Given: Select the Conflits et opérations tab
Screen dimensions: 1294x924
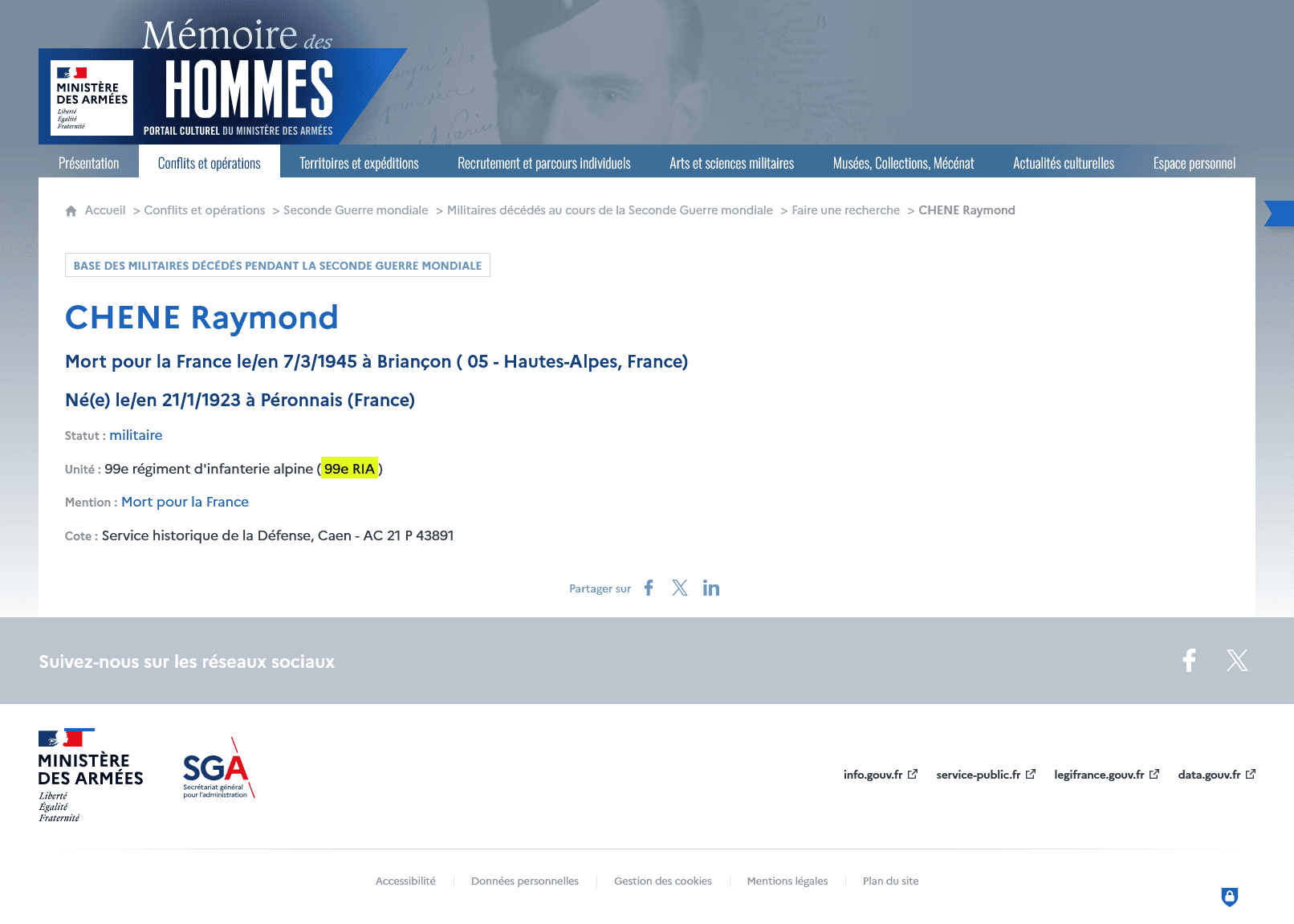Looking at the screenshot, I should point(210,163).
